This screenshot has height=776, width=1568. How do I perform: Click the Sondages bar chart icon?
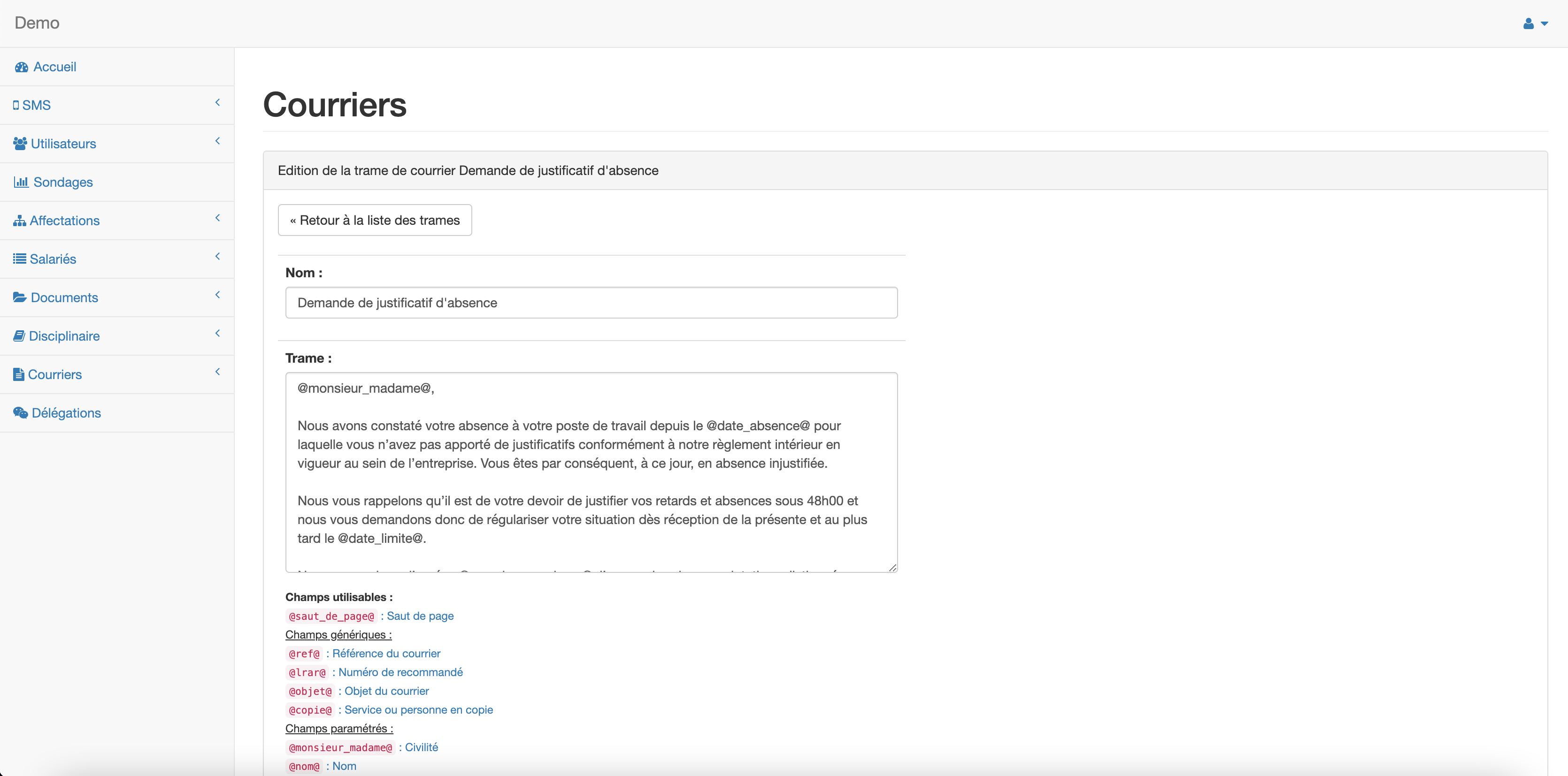21,182
